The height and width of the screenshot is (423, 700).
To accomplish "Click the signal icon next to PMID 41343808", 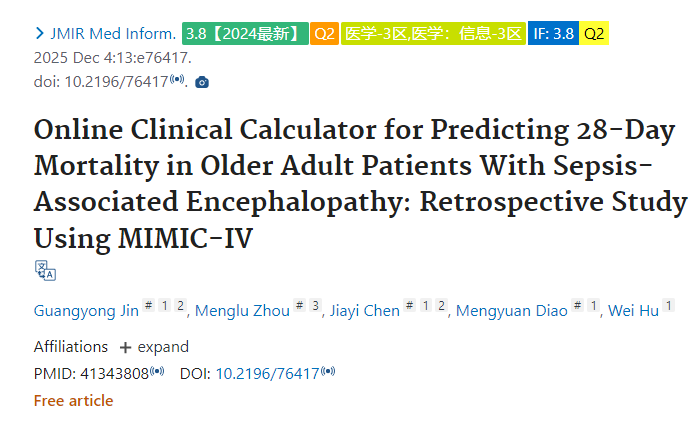I will [x=157, y=371].
